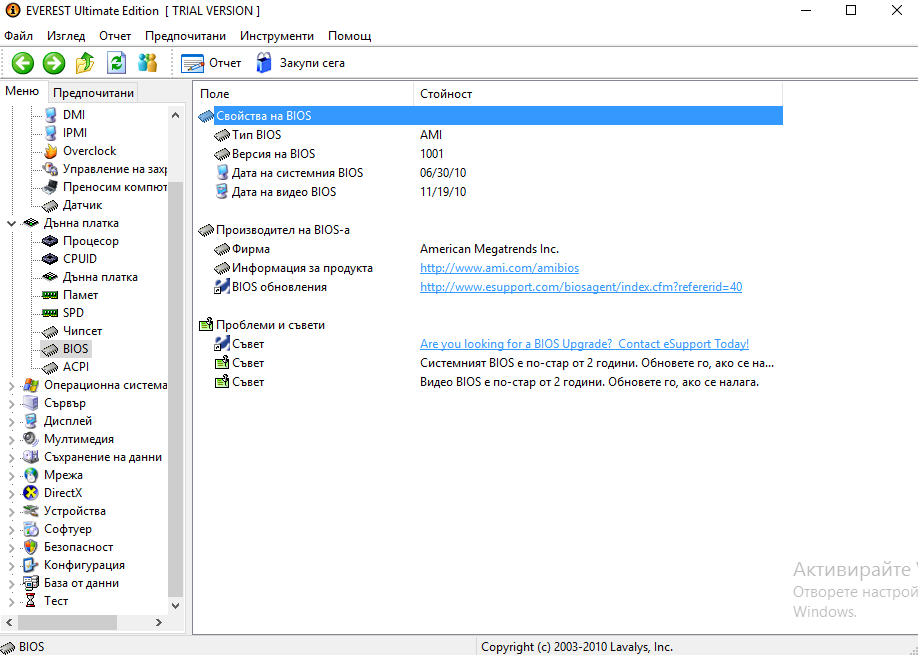This screenshot has height=655, width=918.
Task: Click the Поле column header
Action: (304, 94)
